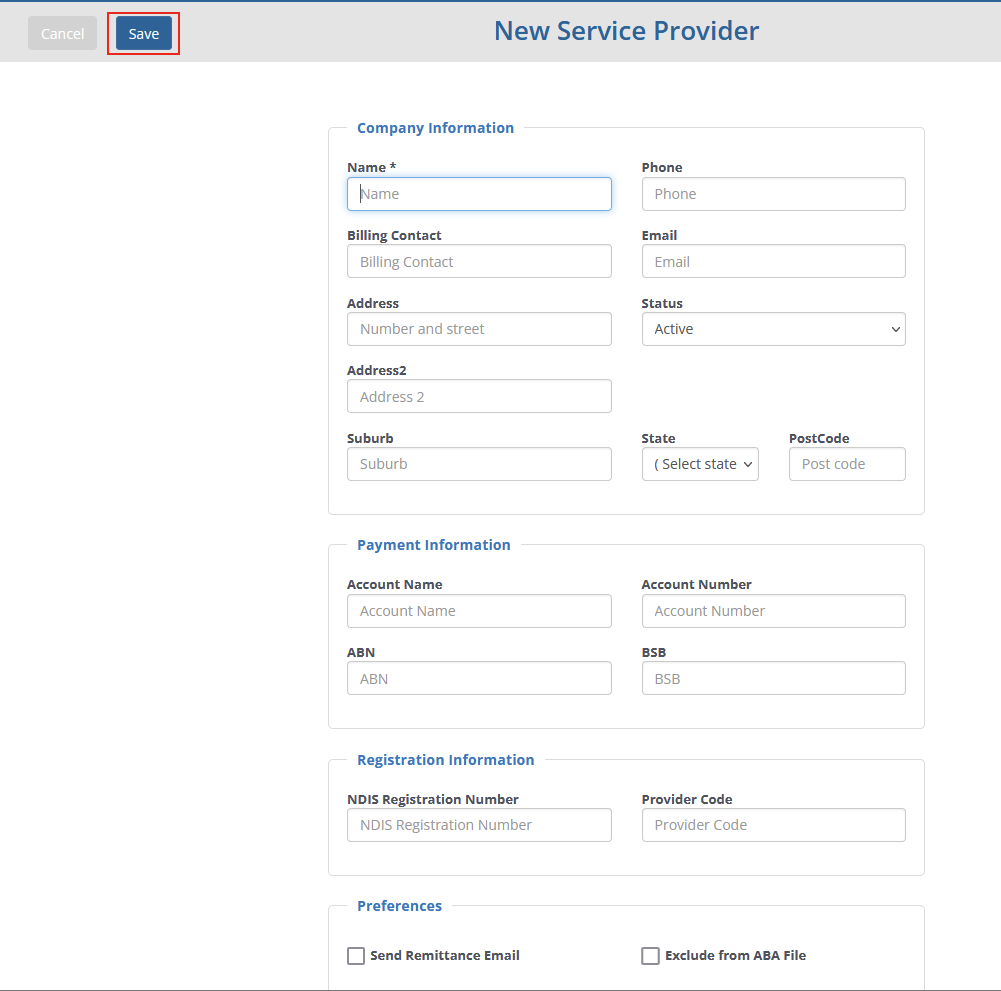Select the Billing Contact field
Screen dimensions: 1001x991
[x=479, y=261]
